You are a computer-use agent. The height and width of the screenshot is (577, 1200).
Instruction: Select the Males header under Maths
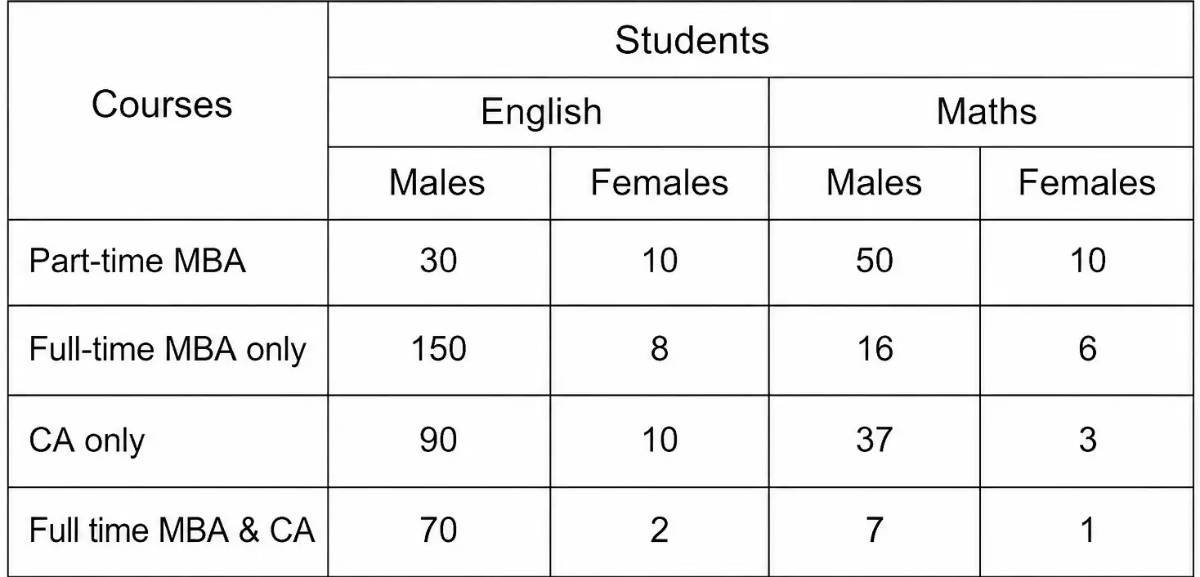[x=874, y=183]
